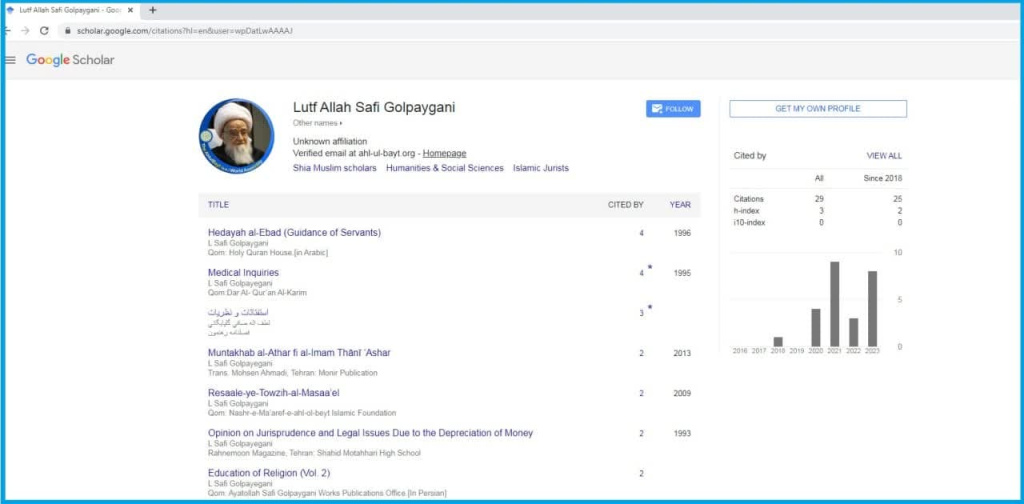Open Humanities & Social Sciences label
1024x504 pixels.
point(445,168)
